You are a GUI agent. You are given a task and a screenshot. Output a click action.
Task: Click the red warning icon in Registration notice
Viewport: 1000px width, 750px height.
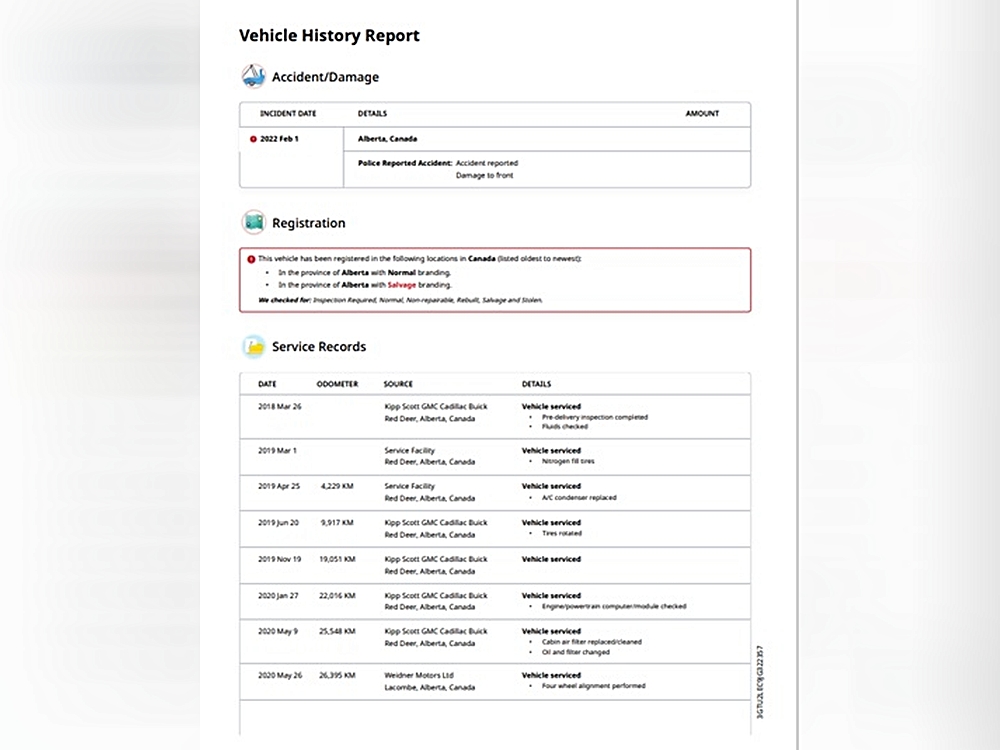pyautogui.click(x=251, y=258)
